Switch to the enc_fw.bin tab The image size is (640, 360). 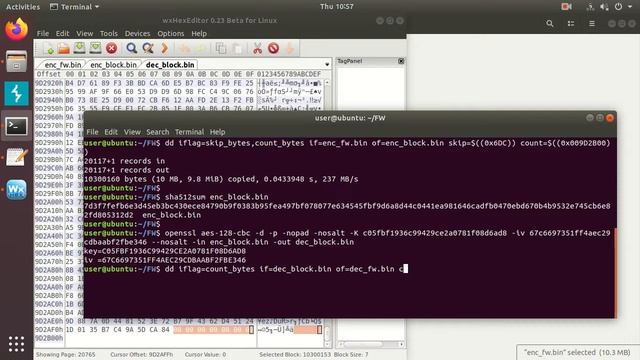click(x=62, y=65)
